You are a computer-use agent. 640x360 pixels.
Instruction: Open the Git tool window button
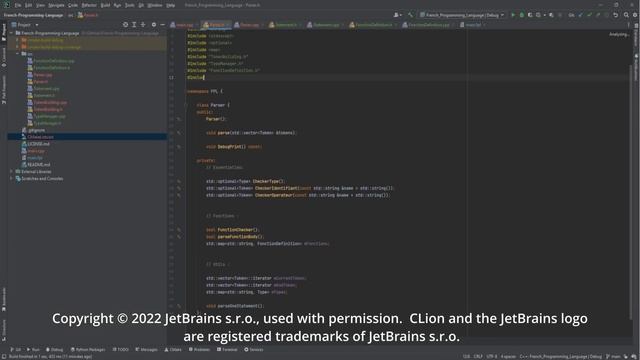(16, 350)
